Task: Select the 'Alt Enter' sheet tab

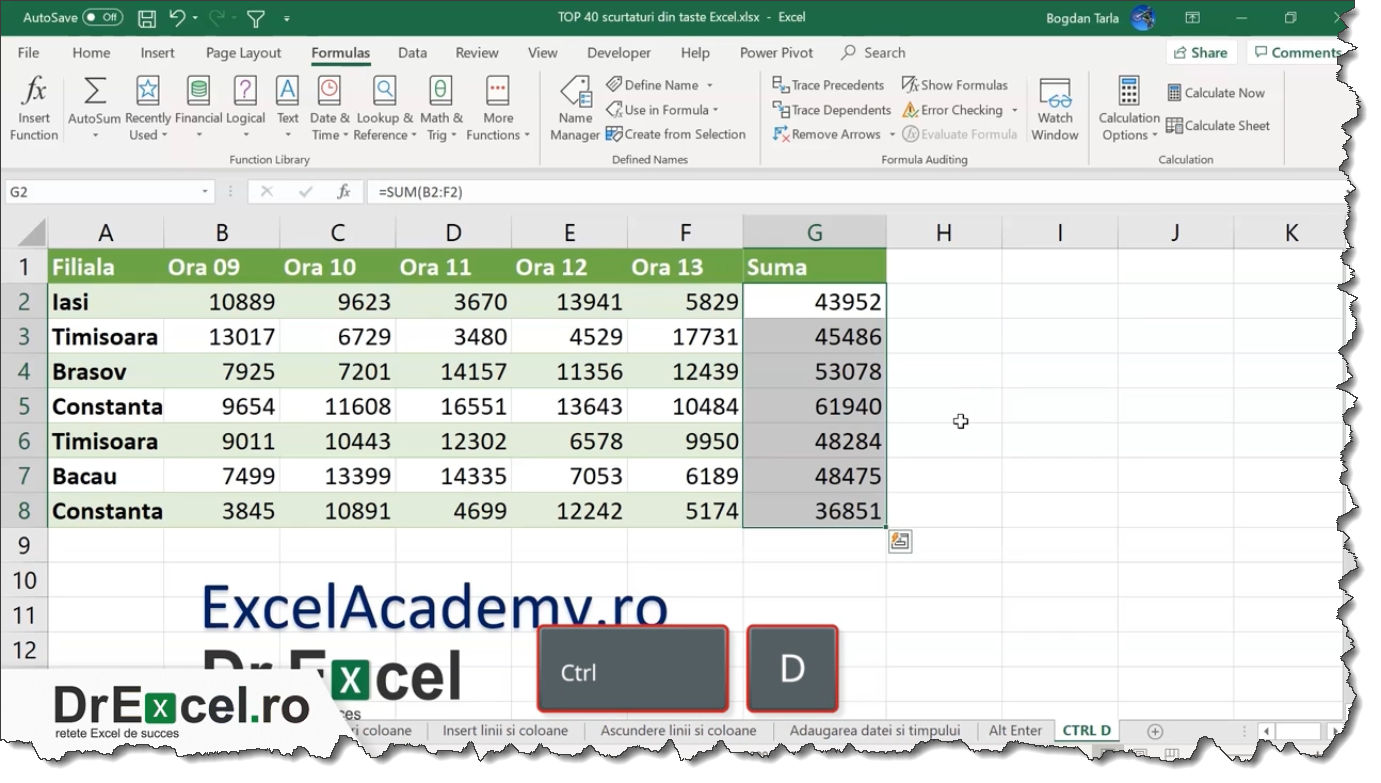Action: pyautogui.click(x=1015, y=730)
